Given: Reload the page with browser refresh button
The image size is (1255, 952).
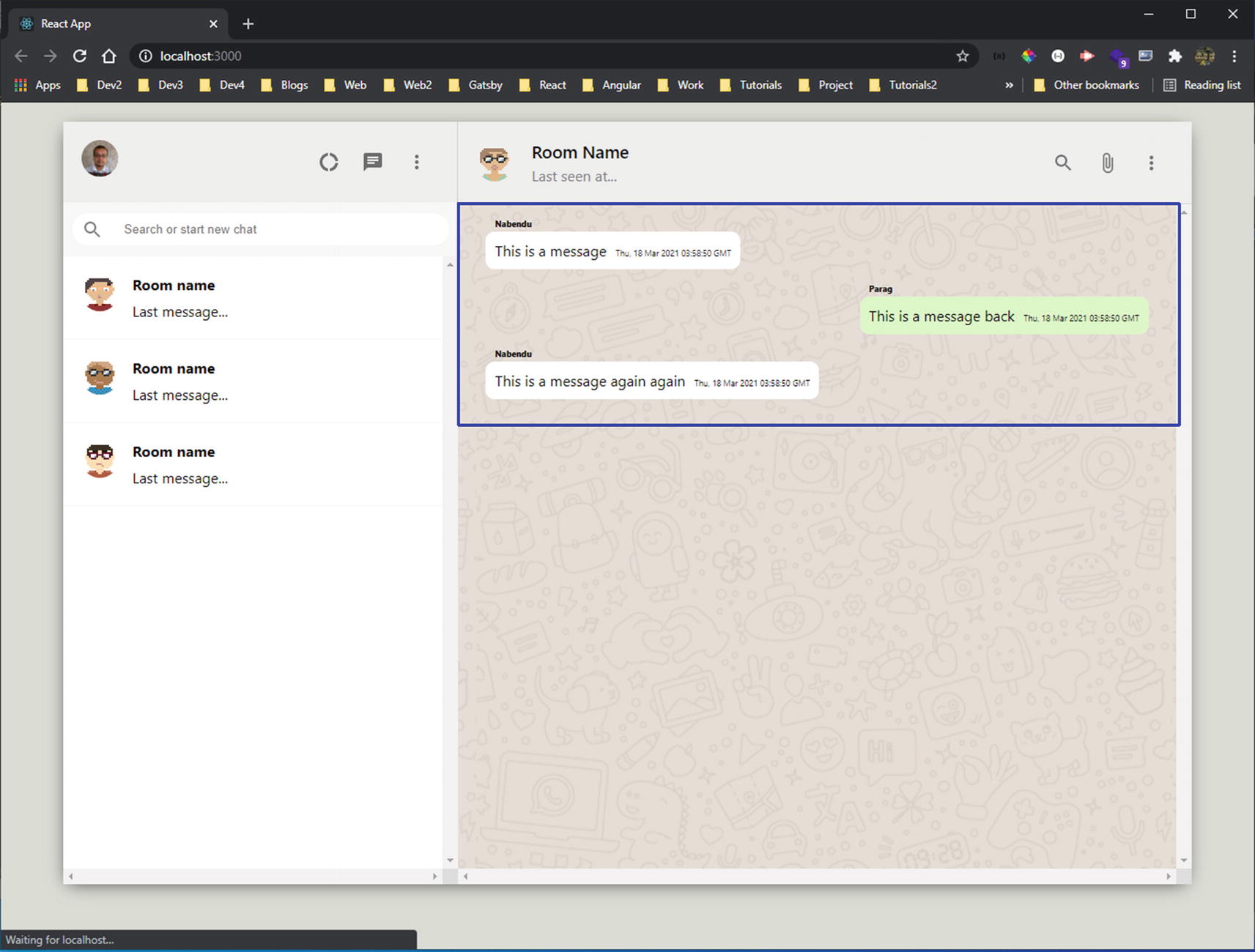Looking at the screenshot, I should [x=80, y=56].
